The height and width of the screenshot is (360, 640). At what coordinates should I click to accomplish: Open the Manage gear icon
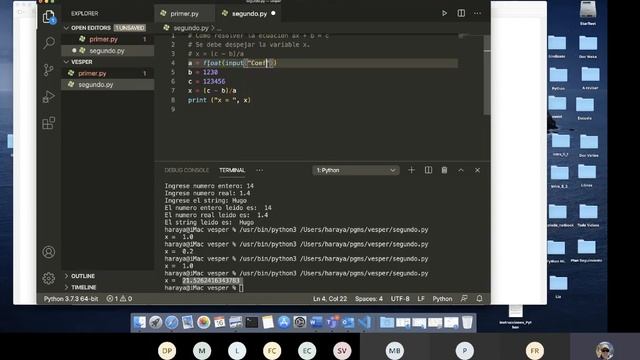49,278
